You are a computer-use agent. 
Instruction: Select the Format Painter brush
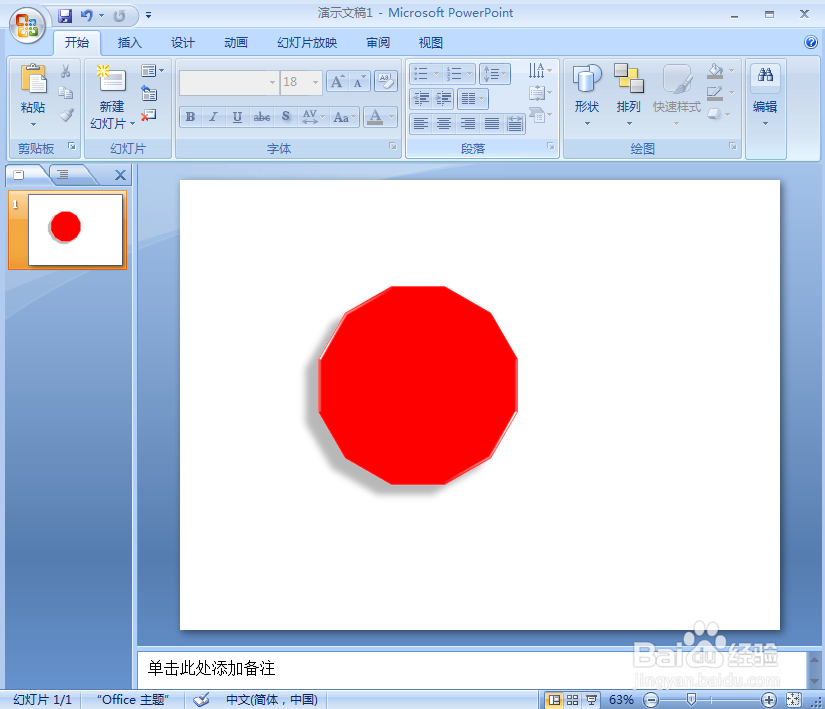(66, 115)
